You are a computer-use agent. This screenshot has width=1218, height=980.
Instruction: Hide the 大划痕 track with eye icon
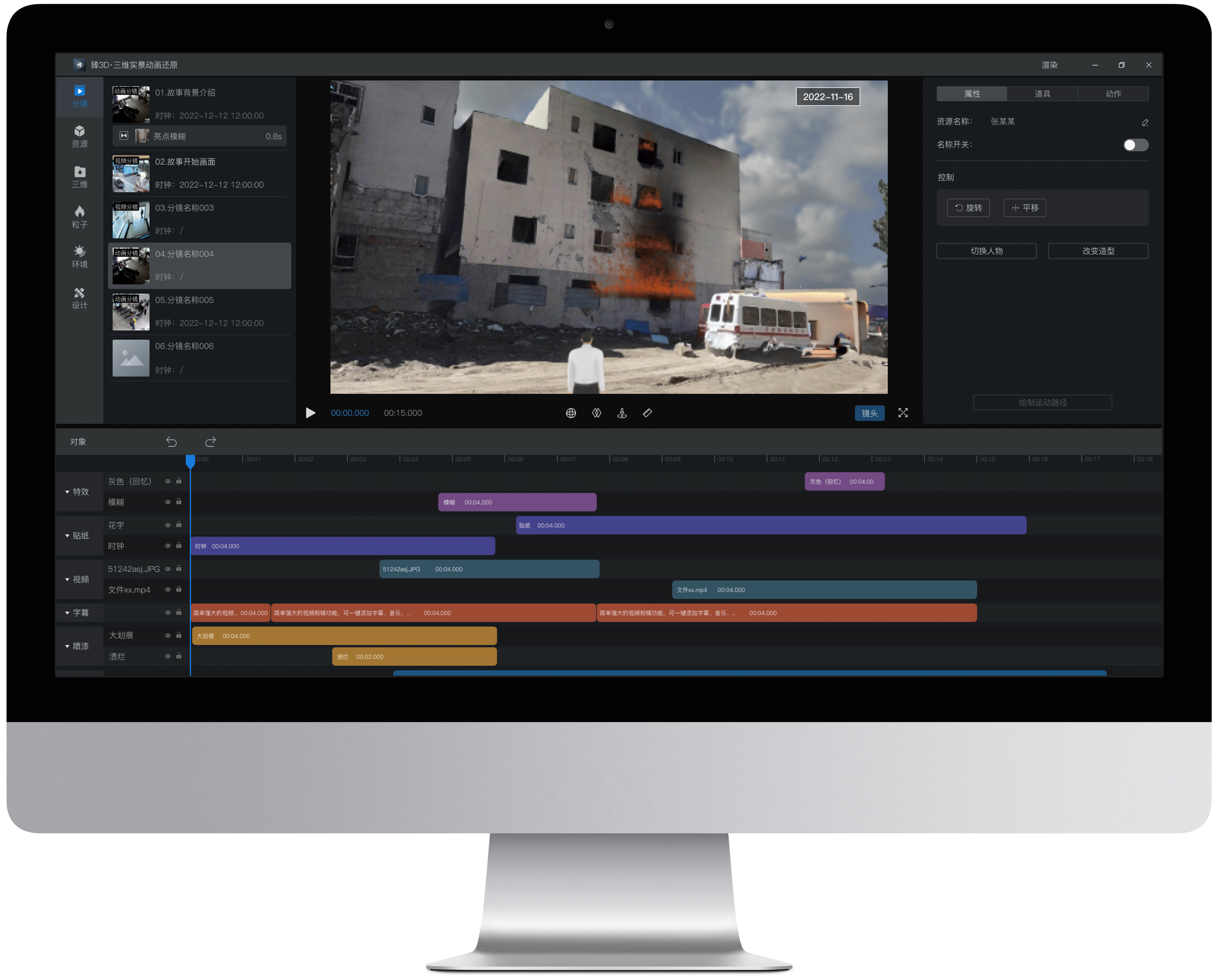168,636
